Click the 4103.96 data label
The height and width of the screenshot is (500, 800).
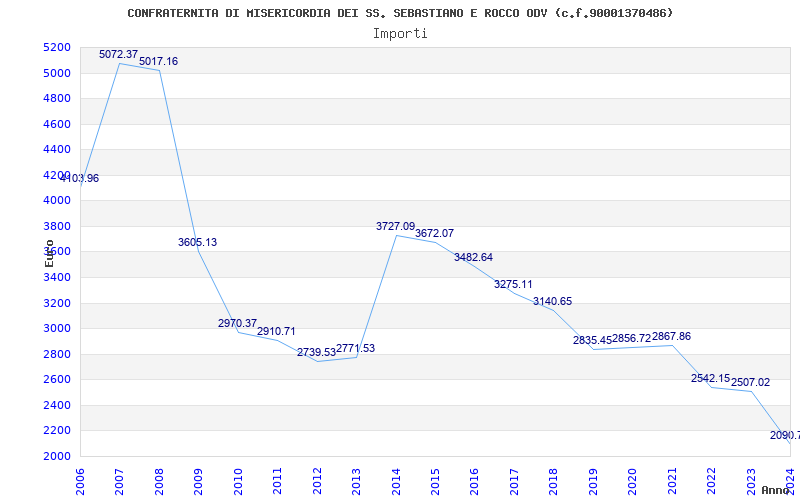[x=80, y=179]
